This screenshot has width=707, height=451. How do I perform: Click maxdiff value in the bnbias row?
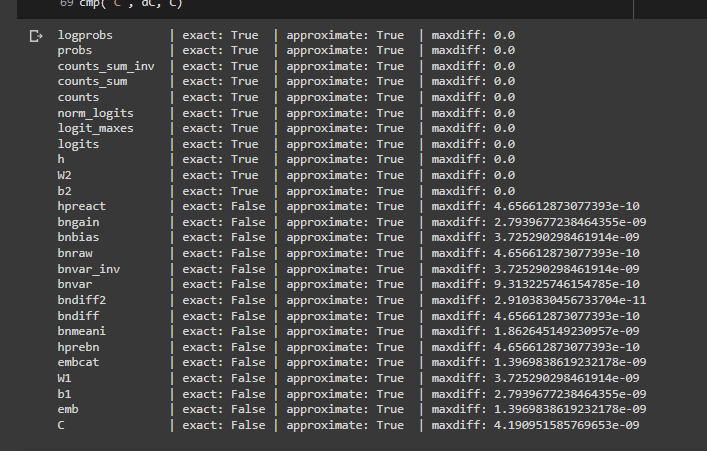[566, 237]
